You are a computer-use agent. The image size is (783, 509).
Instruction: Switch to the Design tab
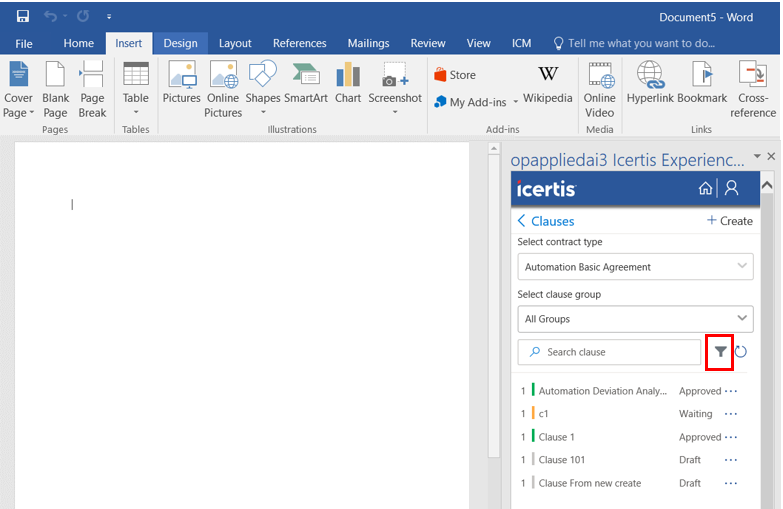click(x=180, y=43)
